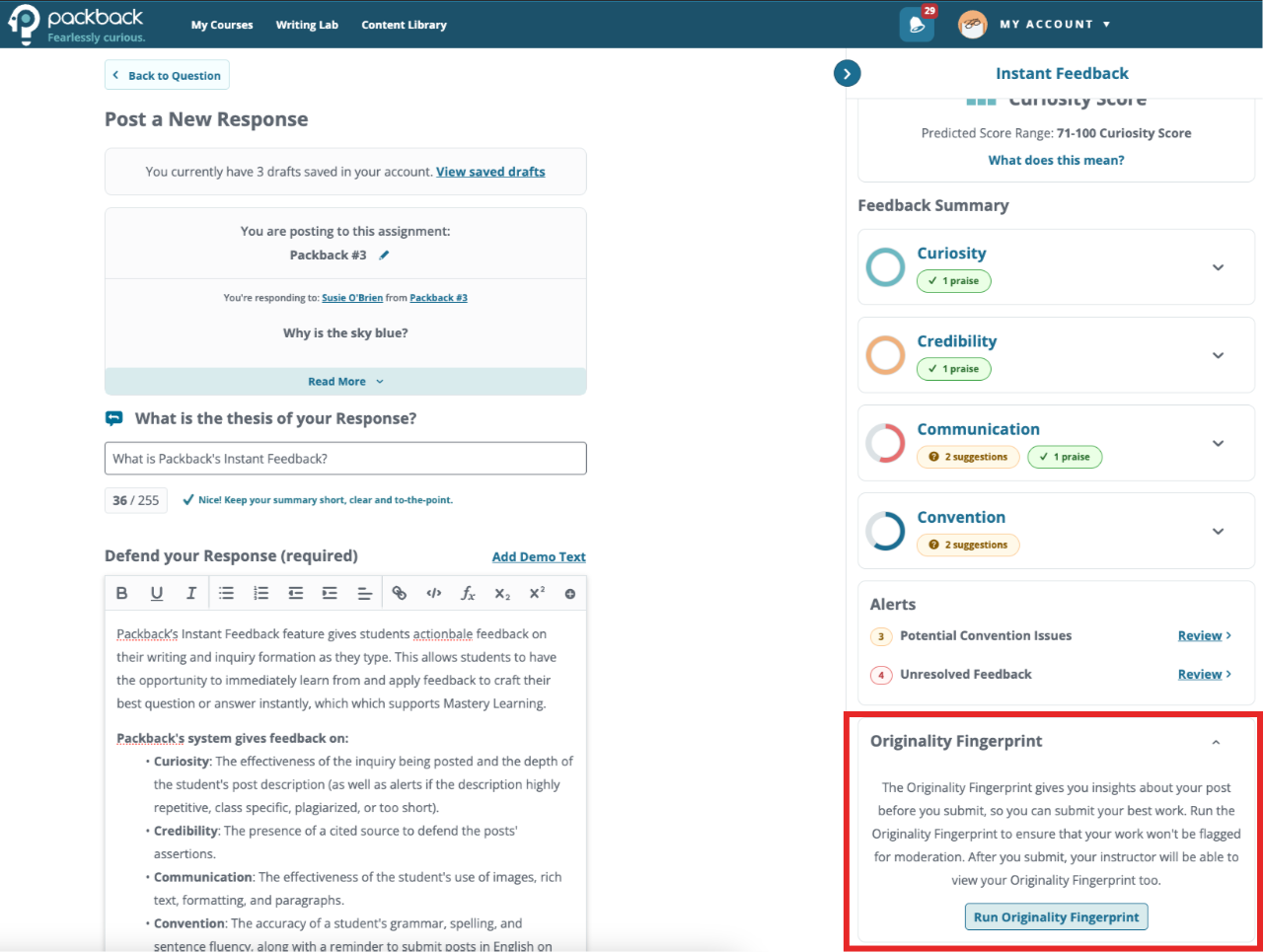The height and width of the screenshot is (952, 1264).
Task: Click the pencil icon beside Packback #3
Action: click(384, 256)
